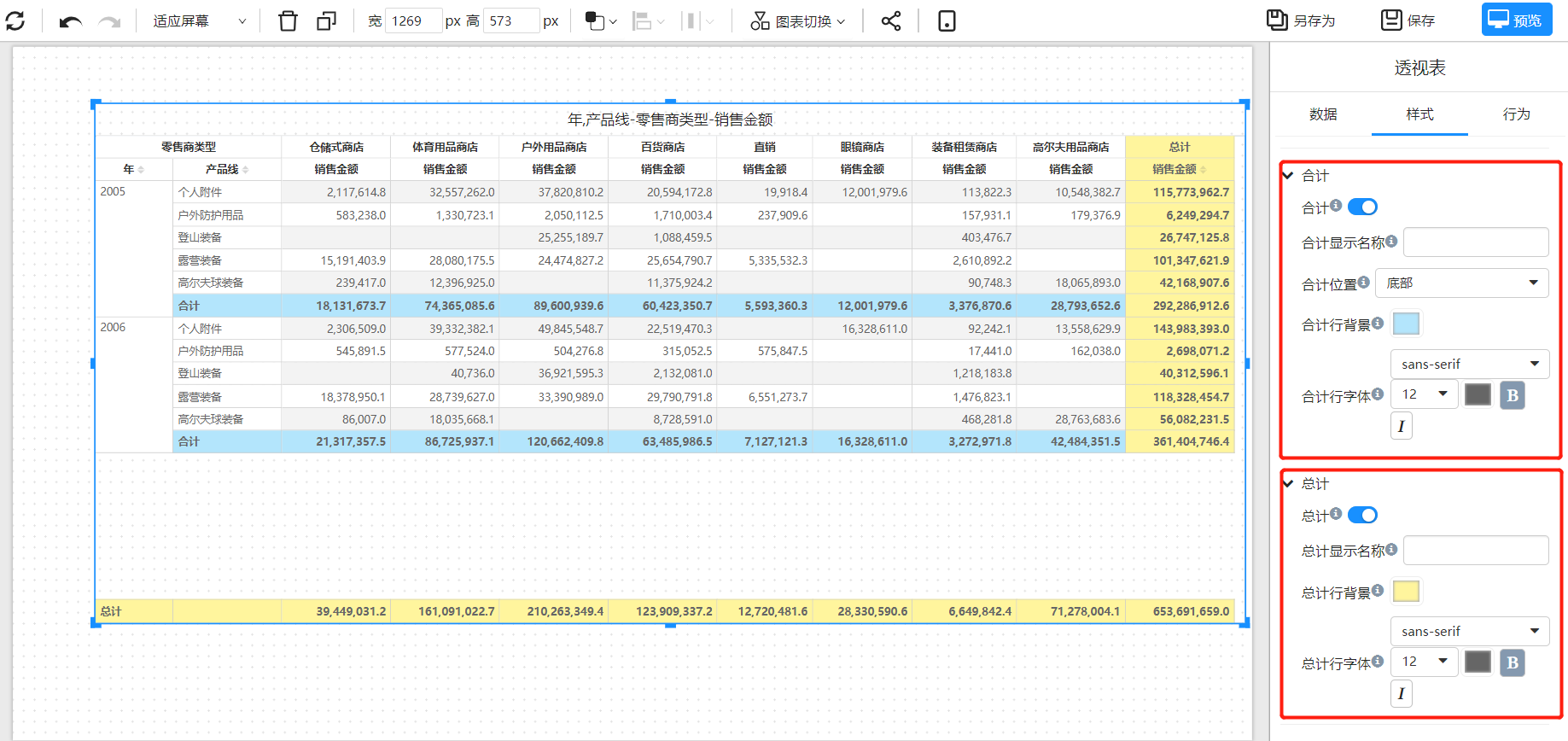
Task: Click the 总计行背景 yellow swatch
Action: click(1406, 592)
